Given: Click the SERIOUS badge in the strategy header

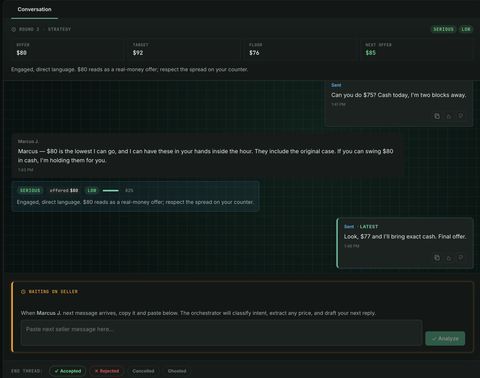Looking at the screenshot, I should pyautogui.click(x=443, y=29).
